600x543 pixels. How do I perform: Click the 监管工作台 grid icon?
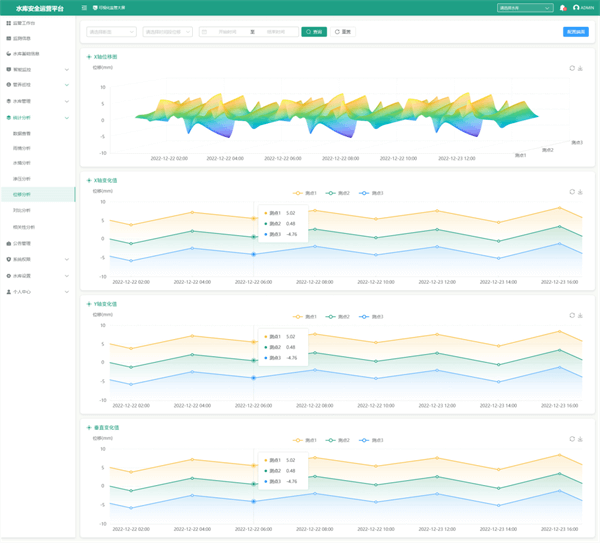(8, 23)
